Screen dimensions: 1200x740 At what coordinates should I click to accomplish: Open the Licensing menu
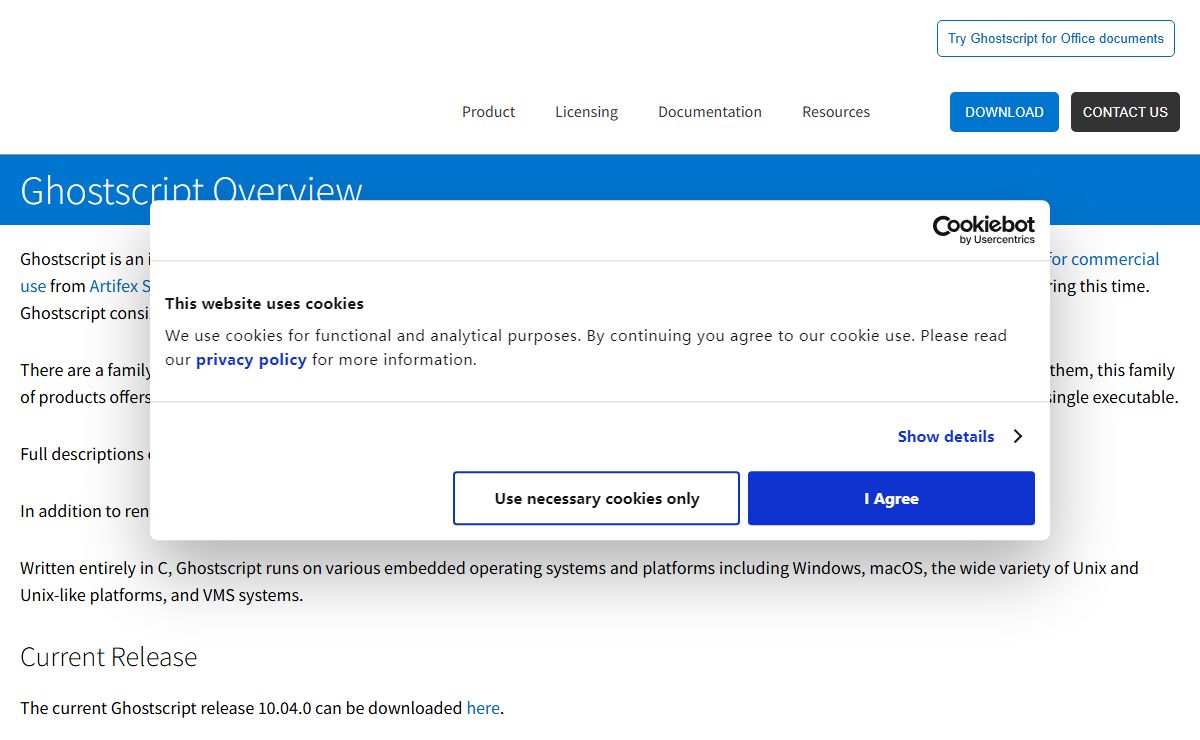pyautogui.click(x=586, y=112)
